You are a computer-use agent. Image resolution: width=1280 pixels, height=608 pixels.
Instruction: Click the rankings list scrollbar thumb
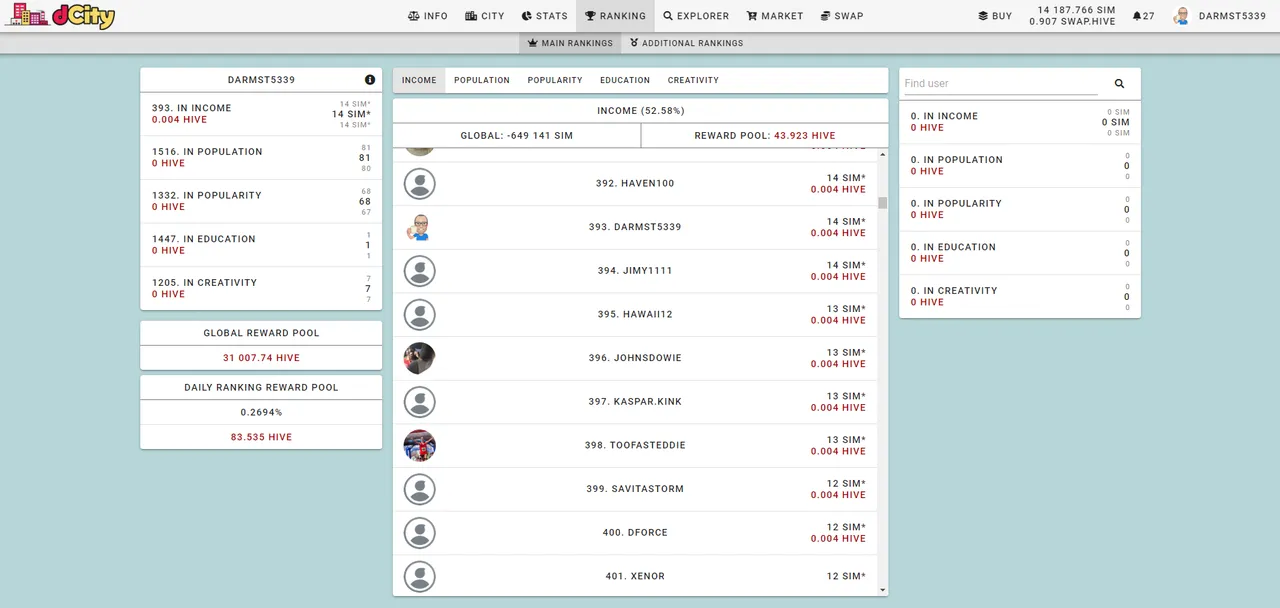[x=883, y=203]
